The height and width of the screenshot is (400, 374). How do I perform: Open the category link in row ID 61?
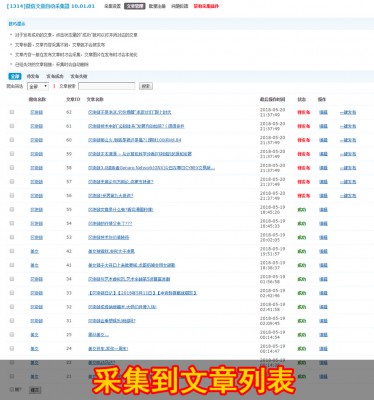tap(37, 126)
